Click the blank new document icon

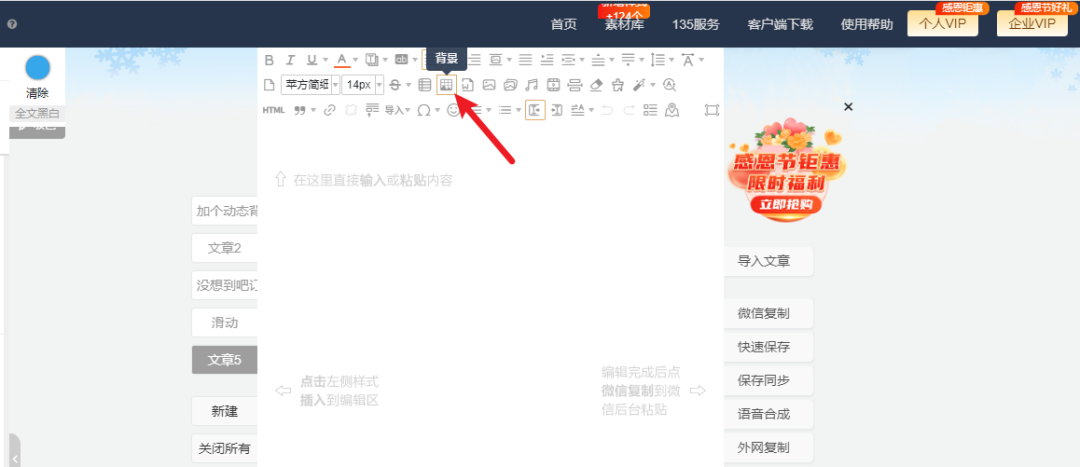(x=270, y=85)
